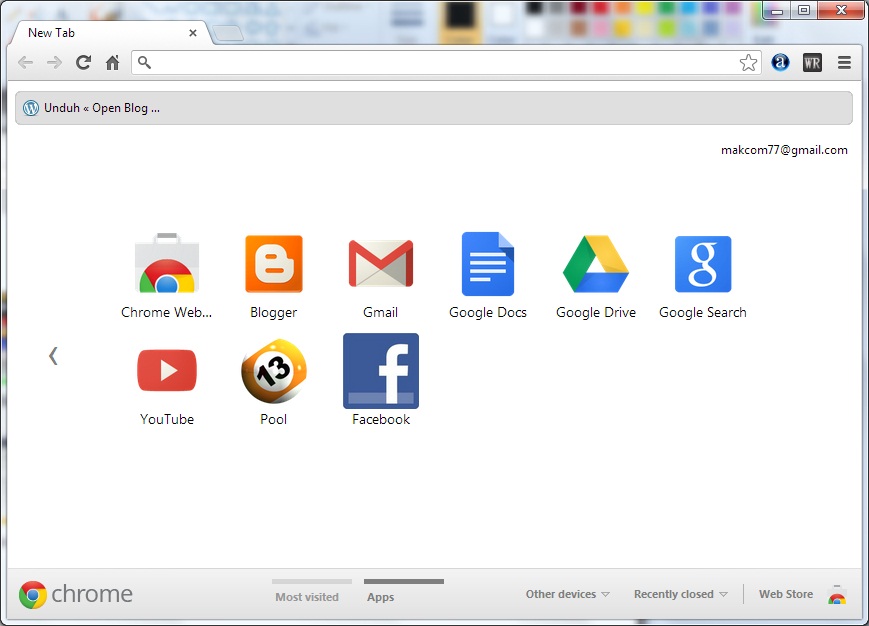Image resolution: width=869 pixels, height=626 pixels.
Task: Open Google Drive from the apps page
Action: click(595, 263)
